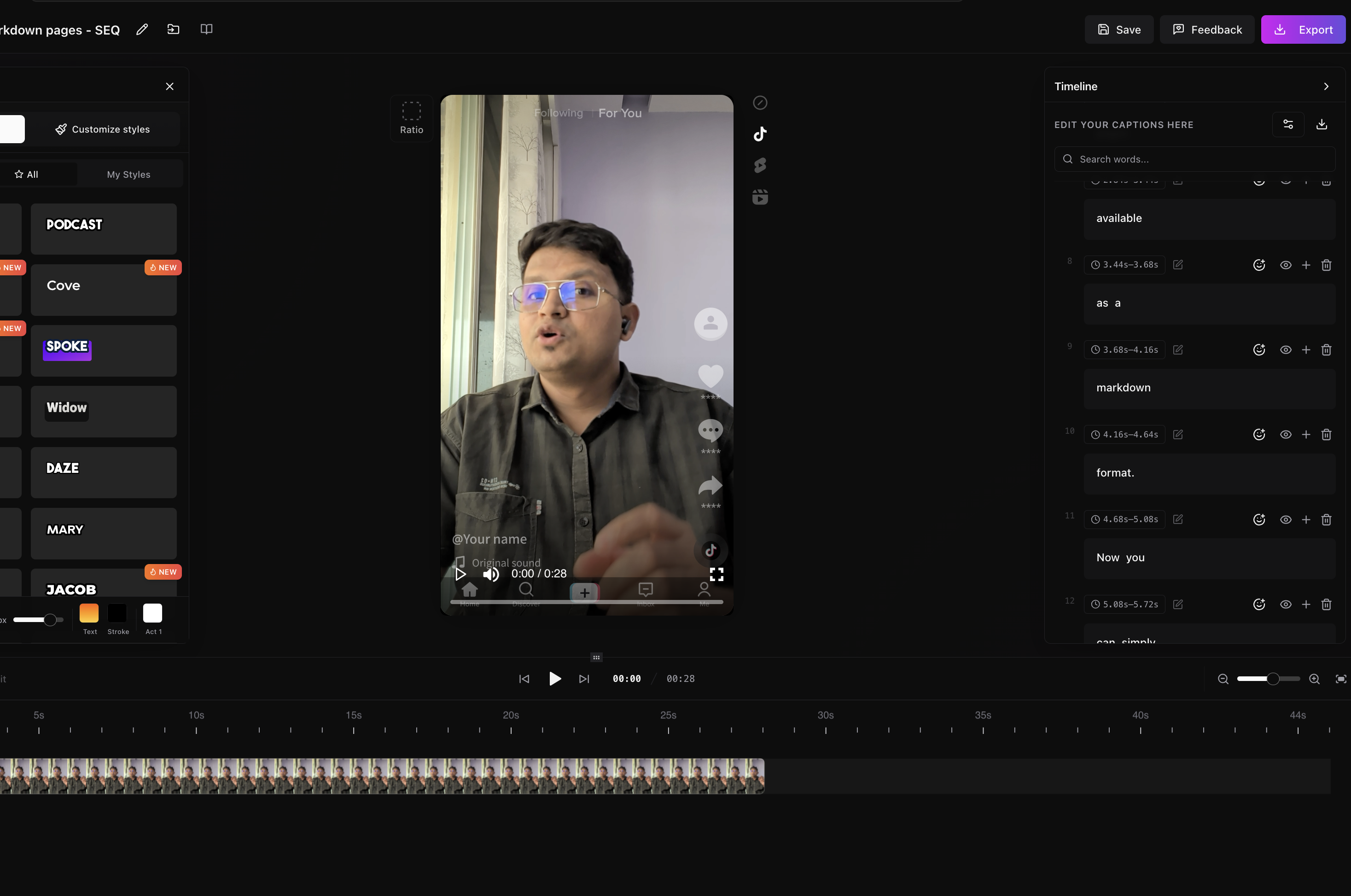Click the book guide icon in header
The height and width of the screenshot is (896, 1351).
(206, 29)
